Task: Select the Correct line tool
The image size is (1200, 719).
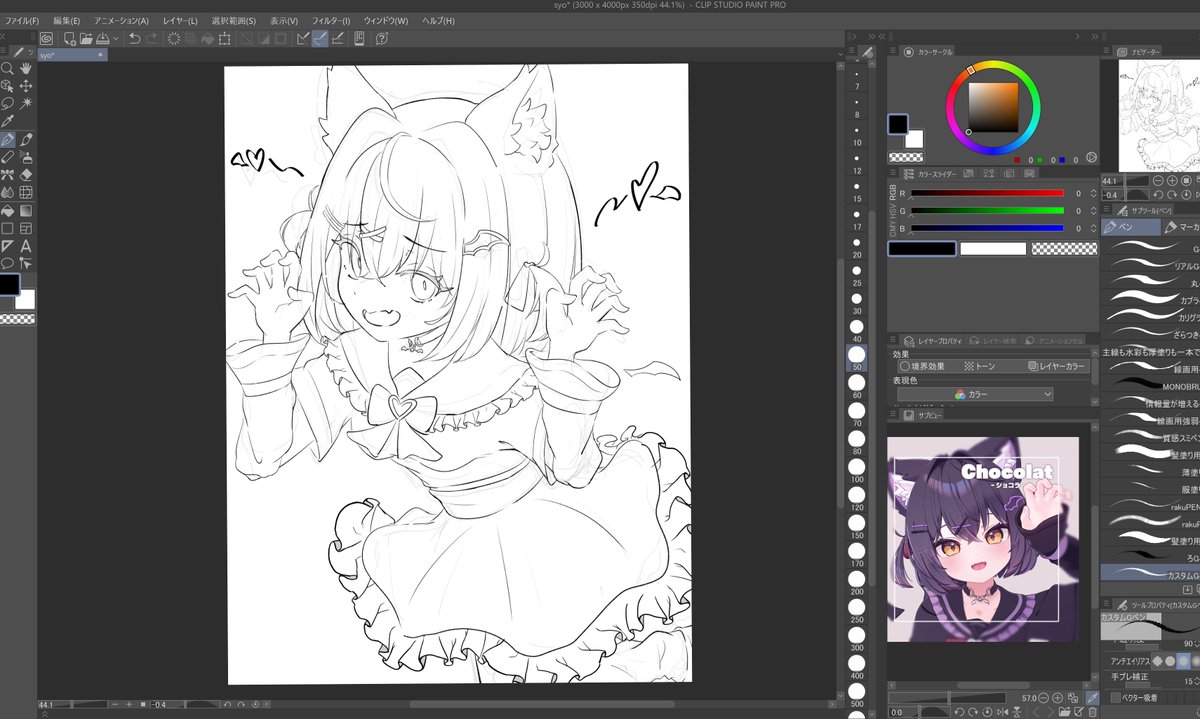Action: click(x=26, y=263)
